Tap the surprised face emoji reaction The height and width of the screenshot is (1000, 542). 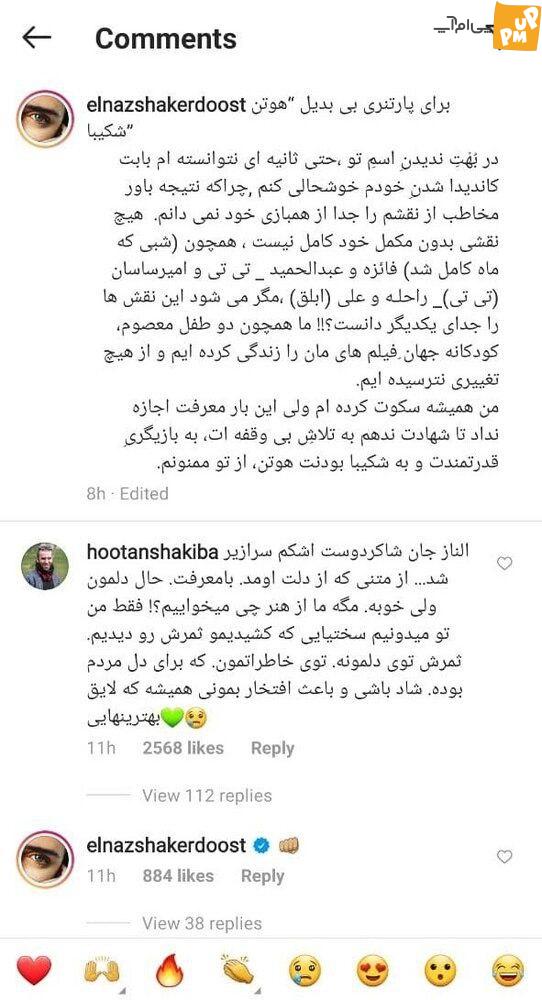point(441,971)
